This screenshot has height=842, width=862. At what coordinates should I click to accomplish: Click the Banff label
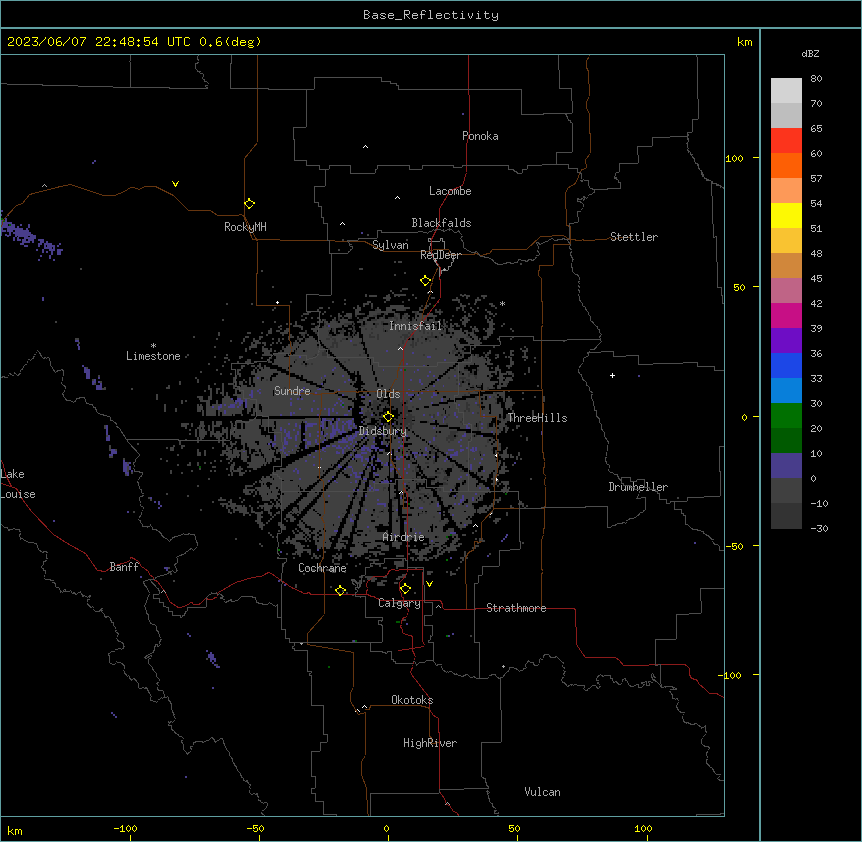[124, 567]
